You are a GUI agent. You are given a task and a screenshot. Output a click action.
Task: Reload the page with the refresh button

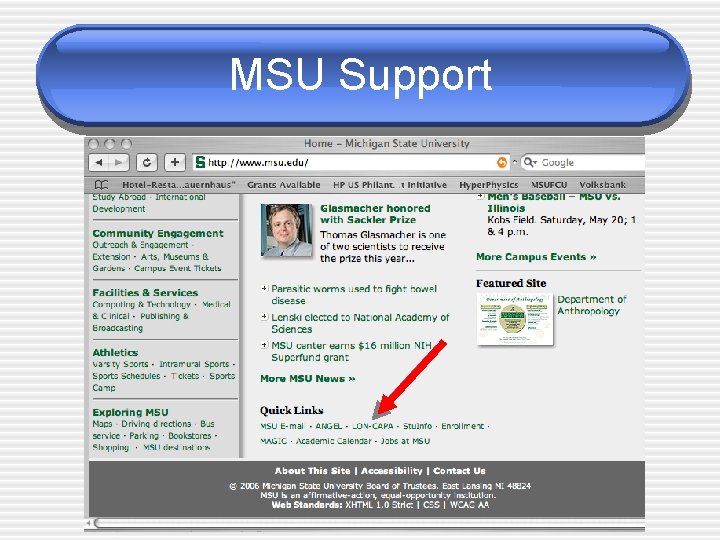tap(146, 162)
